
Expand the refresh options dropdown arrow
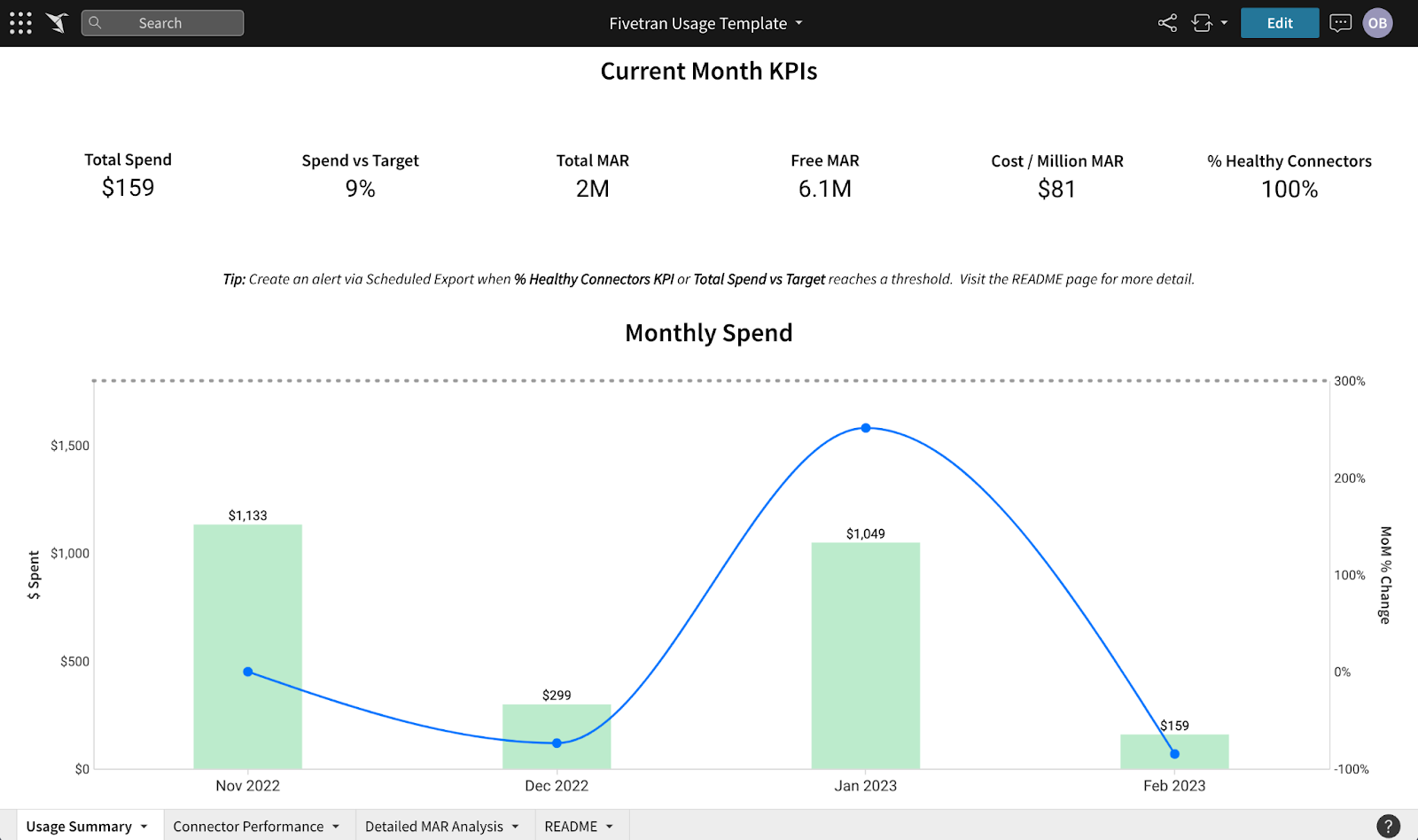coord(1224,24)
